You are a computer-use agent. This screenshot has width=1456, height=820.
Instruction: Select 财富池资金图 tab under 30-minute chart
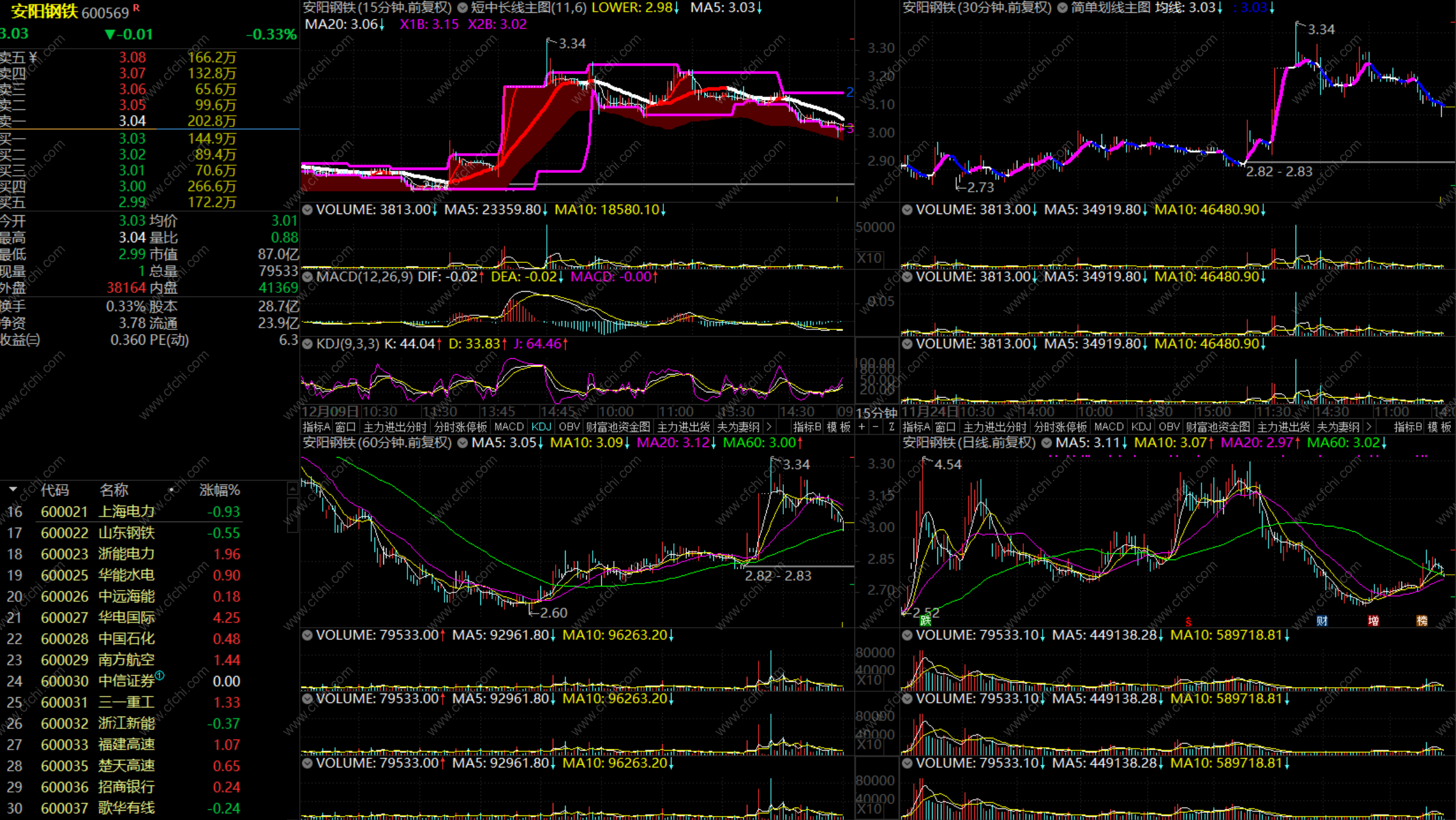1218,427
